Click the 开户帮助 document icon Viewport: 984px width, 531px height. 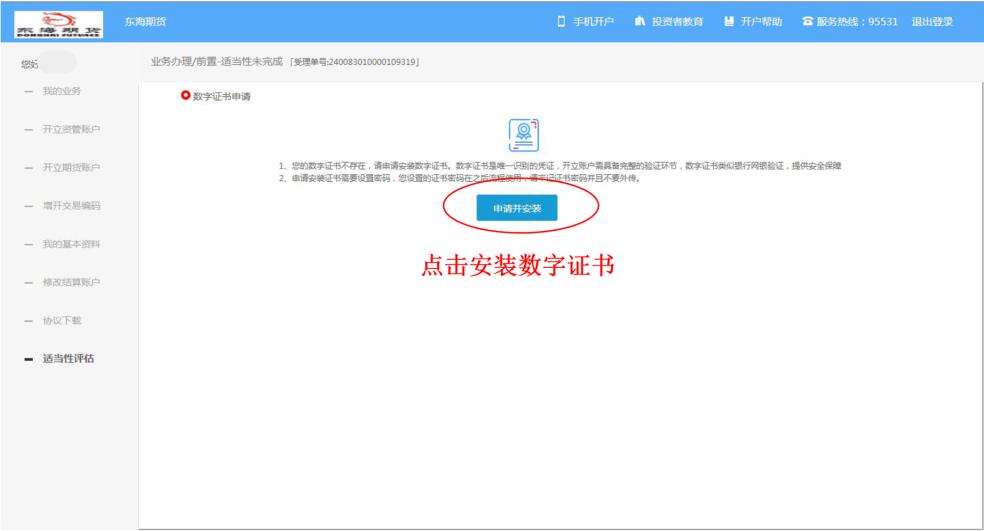pos(729,22)
